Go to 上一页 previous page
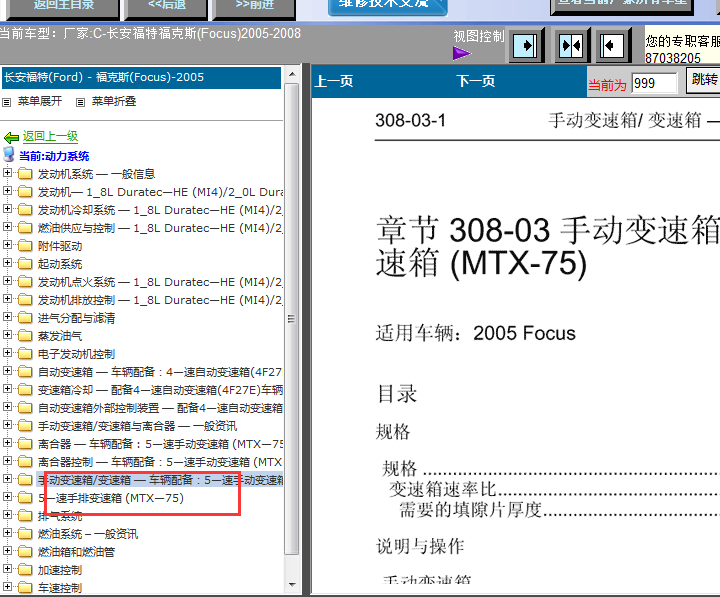This screenshot has height=597, width=720. point(334,82)
